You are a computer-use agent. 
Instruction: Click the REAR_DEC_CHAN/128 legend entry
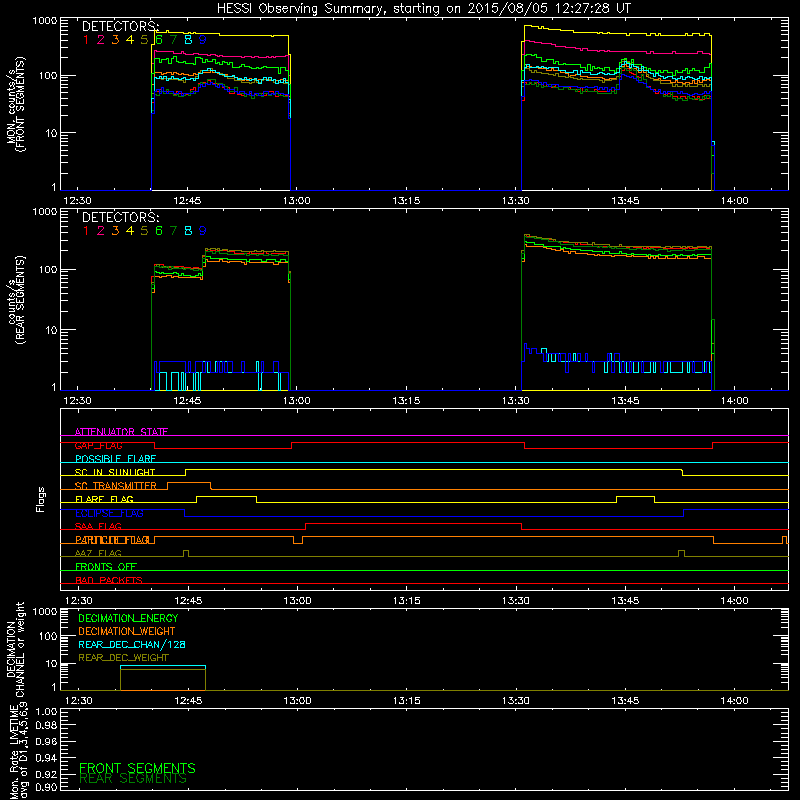pos(132,644)
